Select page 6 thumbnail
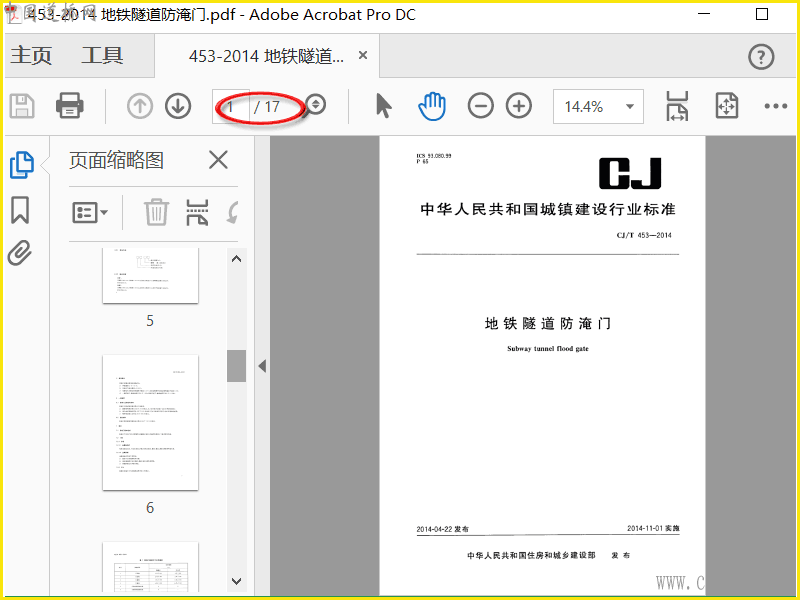The height and width of the screenshot is (600, 800). [x=151, y=422]
